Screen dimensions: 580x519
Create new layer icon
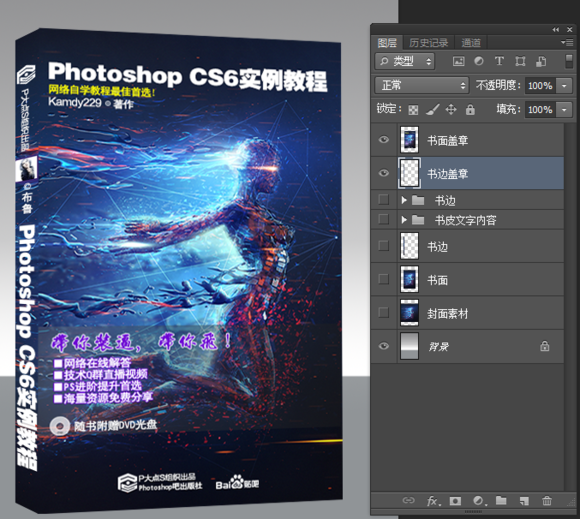pos(524,501)
